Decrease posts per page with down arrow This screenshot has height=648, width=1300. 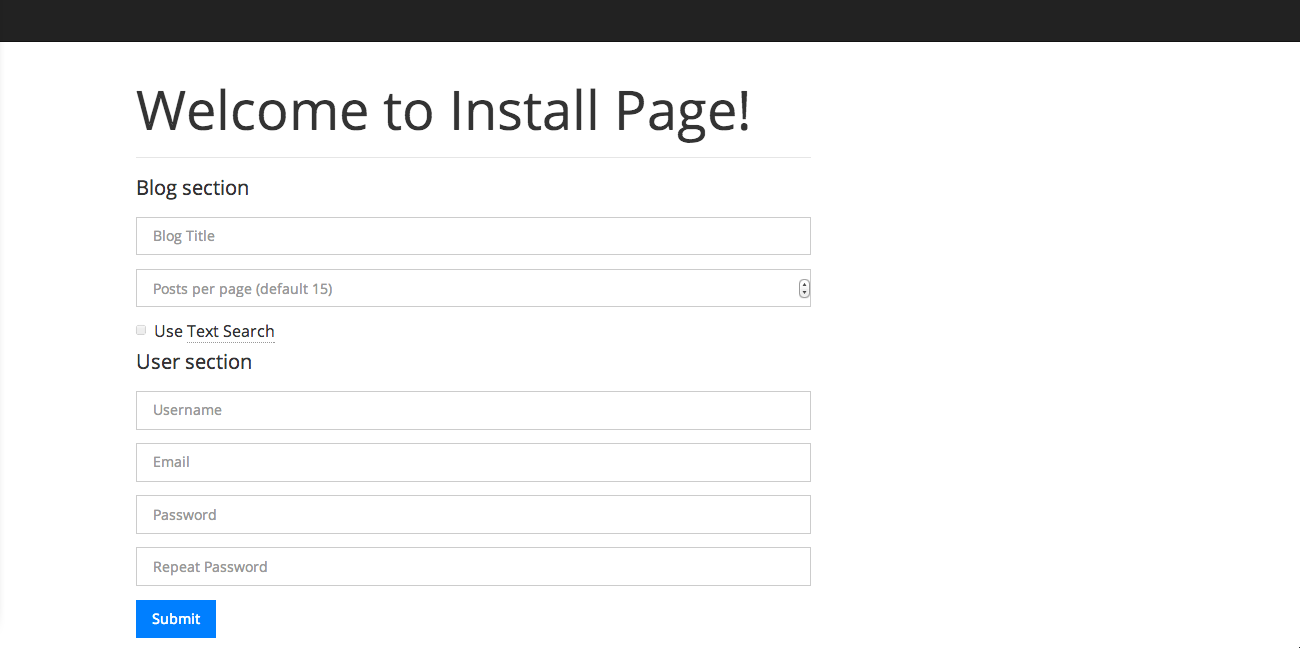[x=804, y=293]
